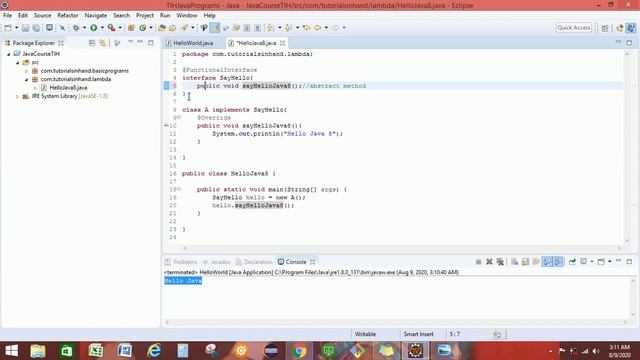Click the New Java Package icon

[x=131, y=28]
